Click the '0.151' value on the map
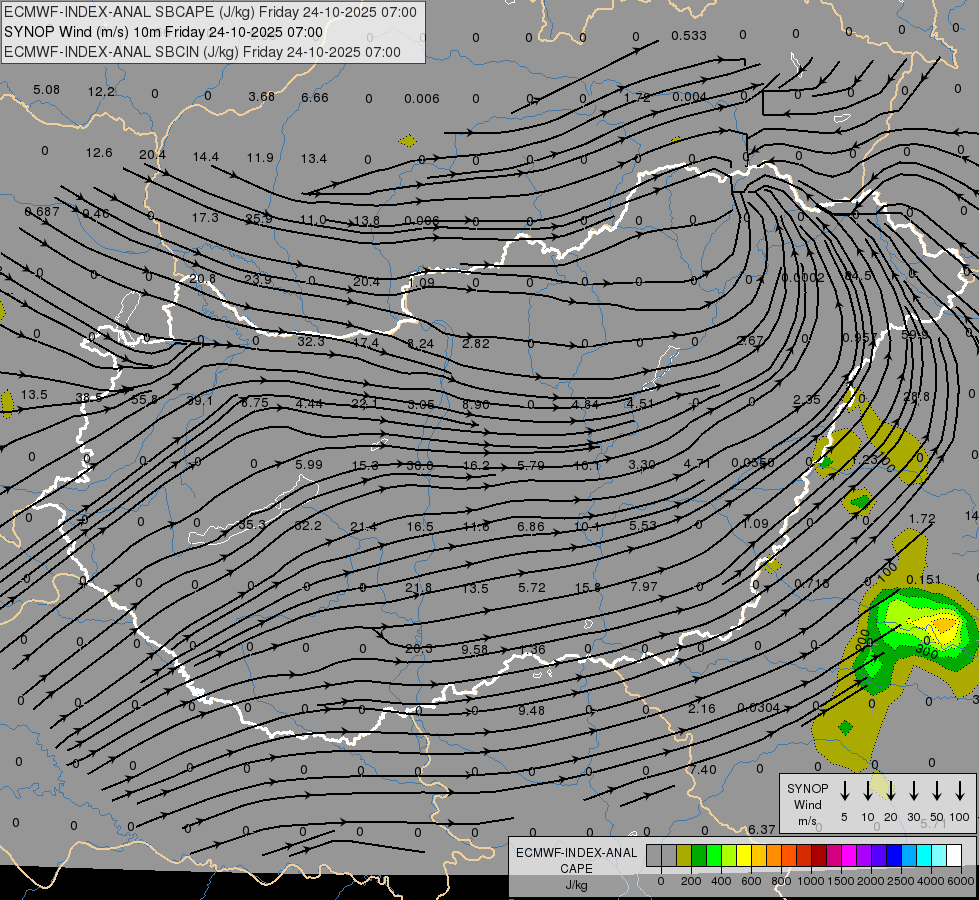This screenshot has height=900, width=979. click(923, 579)
